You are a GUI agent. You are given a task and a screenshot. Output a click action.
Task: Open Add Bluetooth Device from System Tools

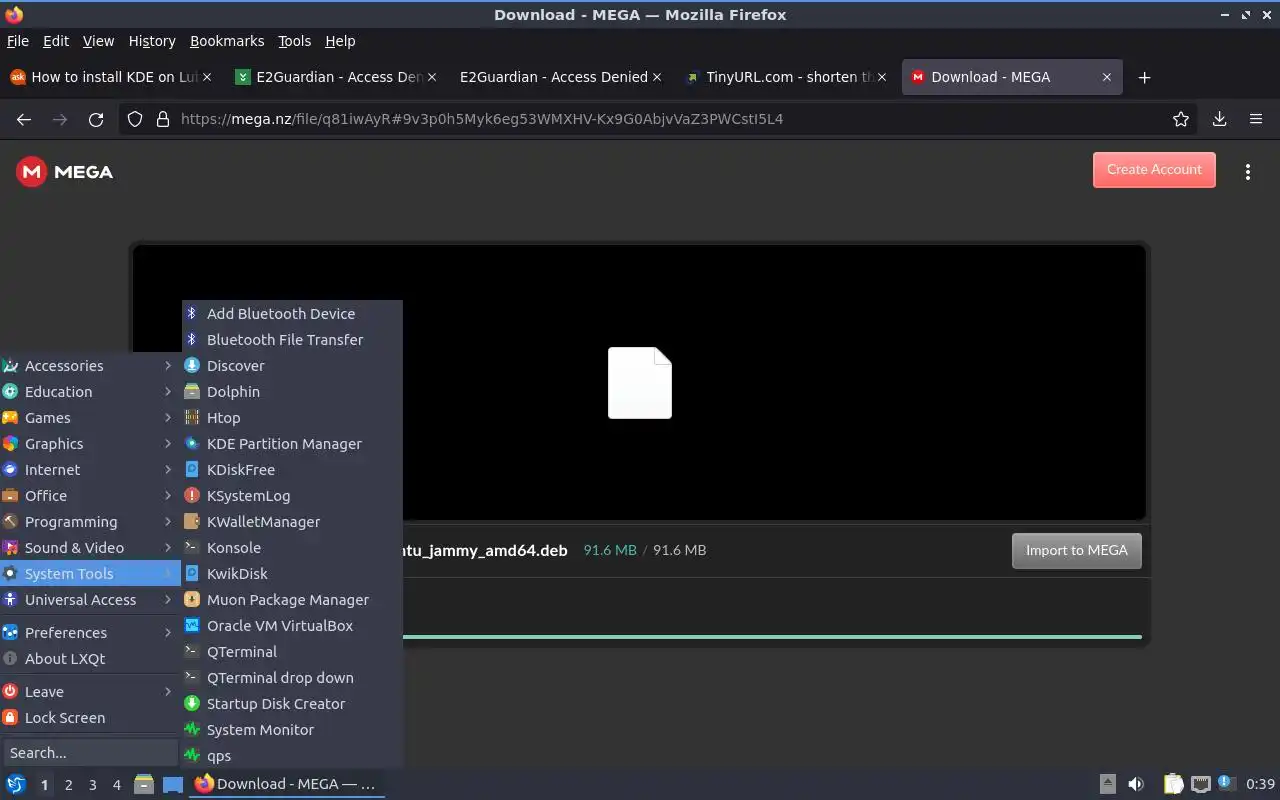292,313
